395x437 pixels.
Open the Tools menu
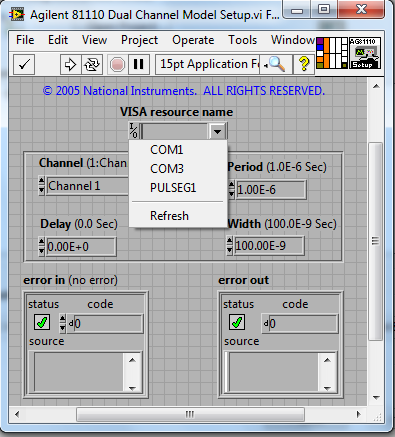242,40
